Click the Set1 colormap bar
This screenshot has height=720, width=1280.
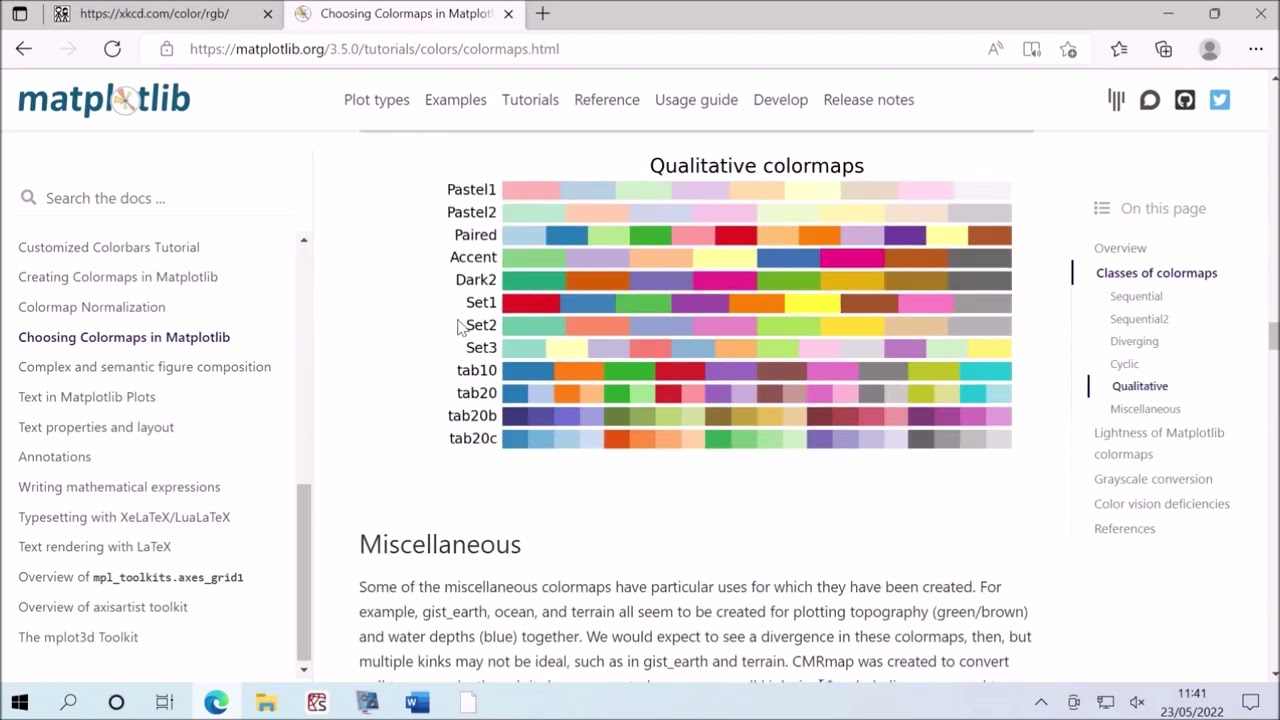757,303
